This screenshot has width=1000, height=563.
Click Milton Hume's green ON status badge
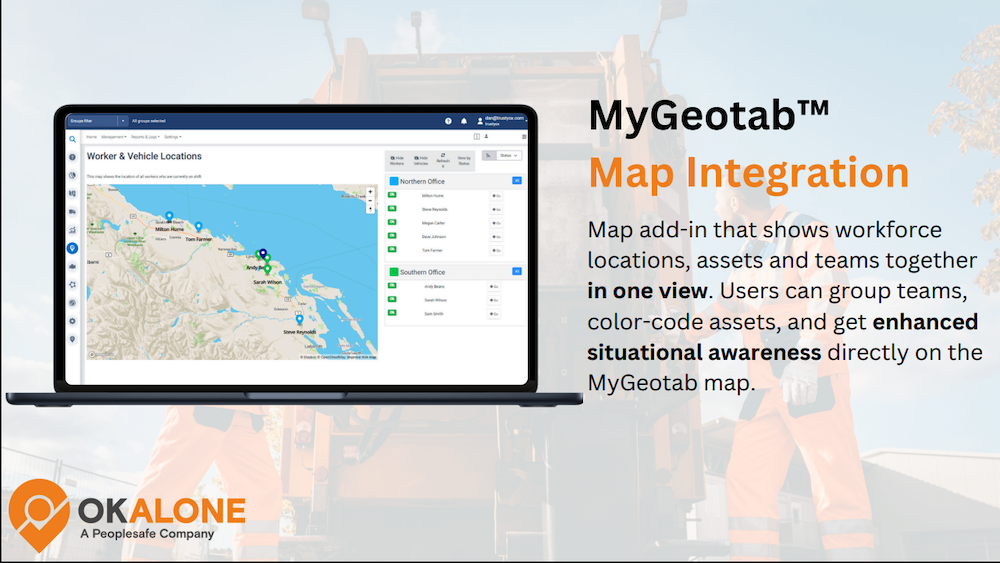click(x=392, y=195)
